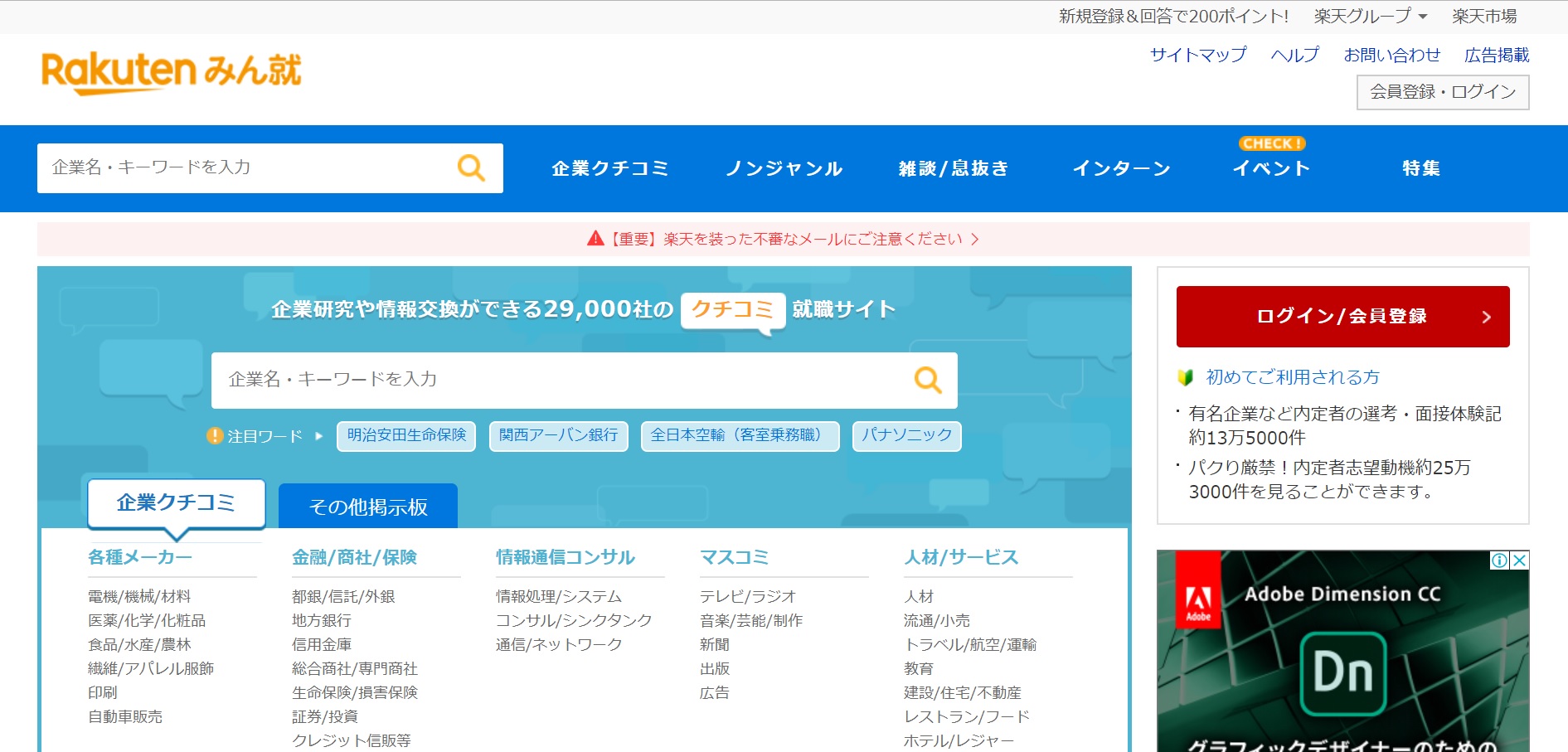This screenshot has width=1568, height=752.
Task: Click the パナソニック keyword tag
Action: (906, 436)
